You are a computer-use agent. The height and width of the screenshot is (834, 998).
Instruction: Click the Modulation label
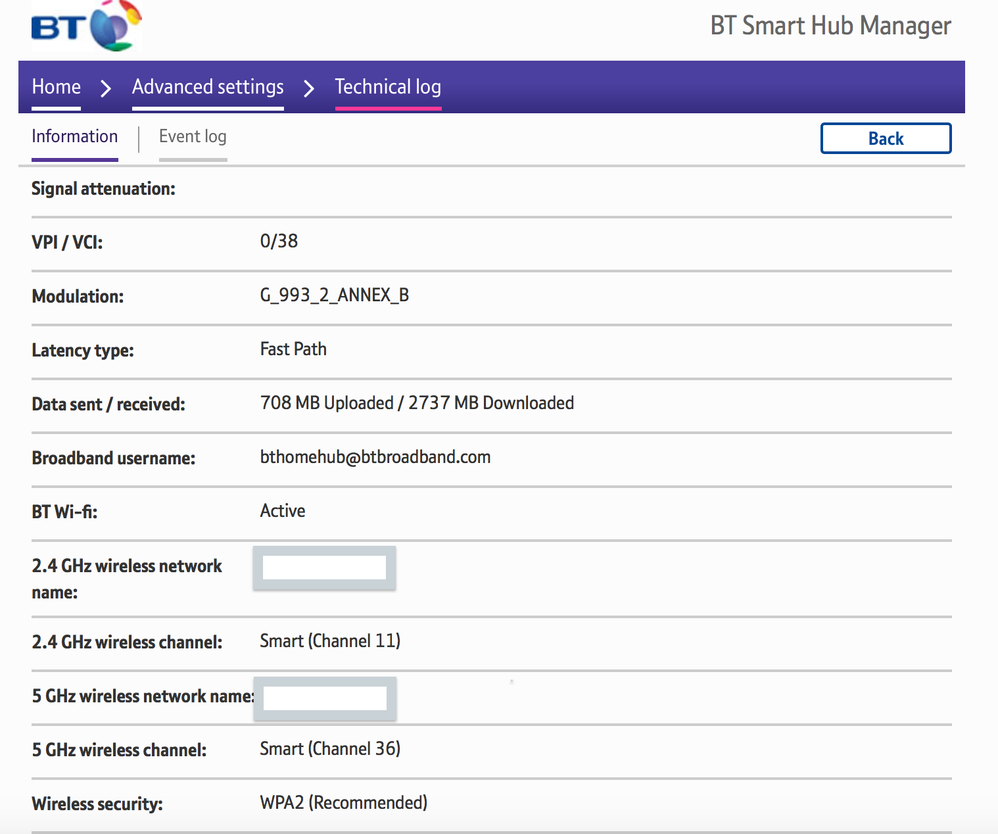click(78, 297)
